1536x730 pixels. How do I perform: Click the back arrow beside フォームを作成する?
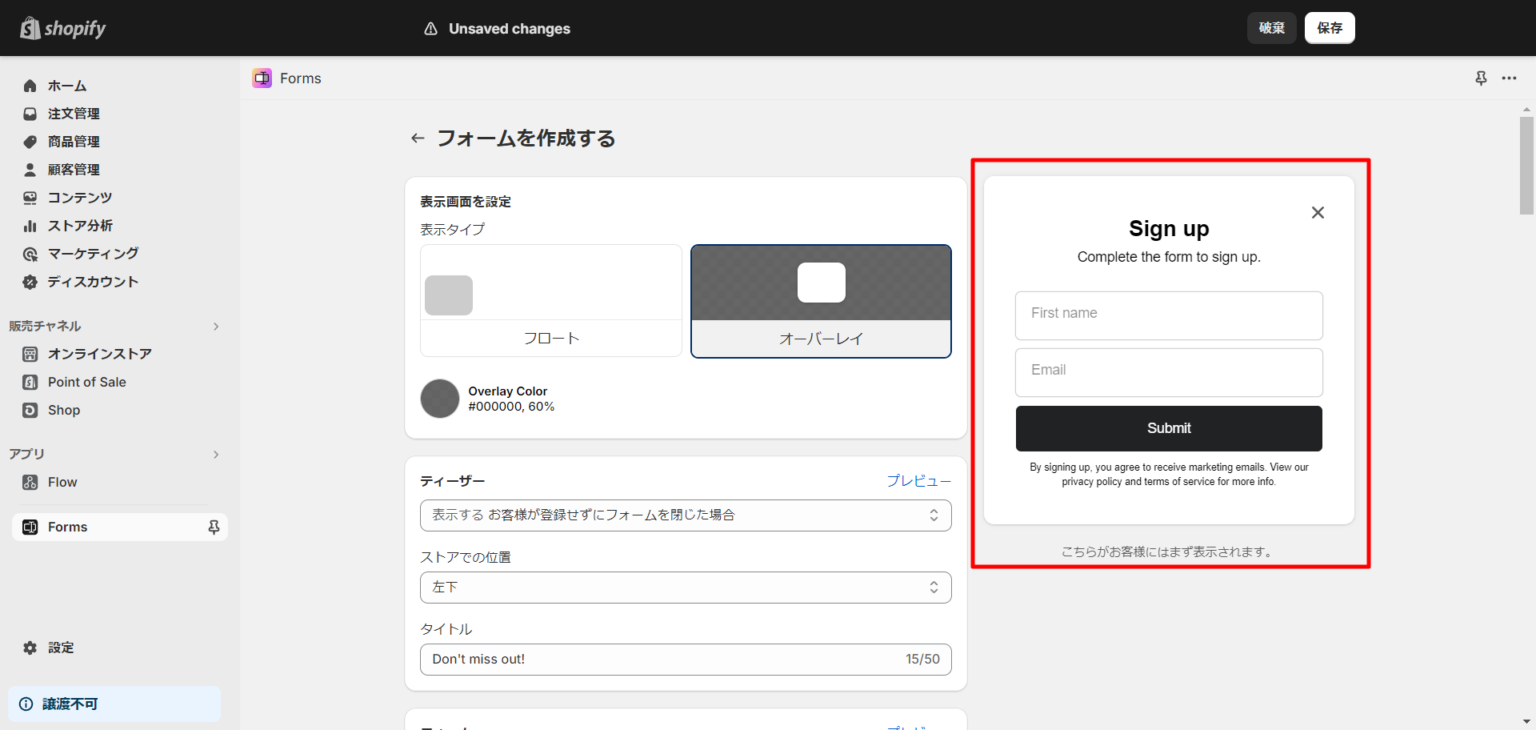[x=417, y=138]
